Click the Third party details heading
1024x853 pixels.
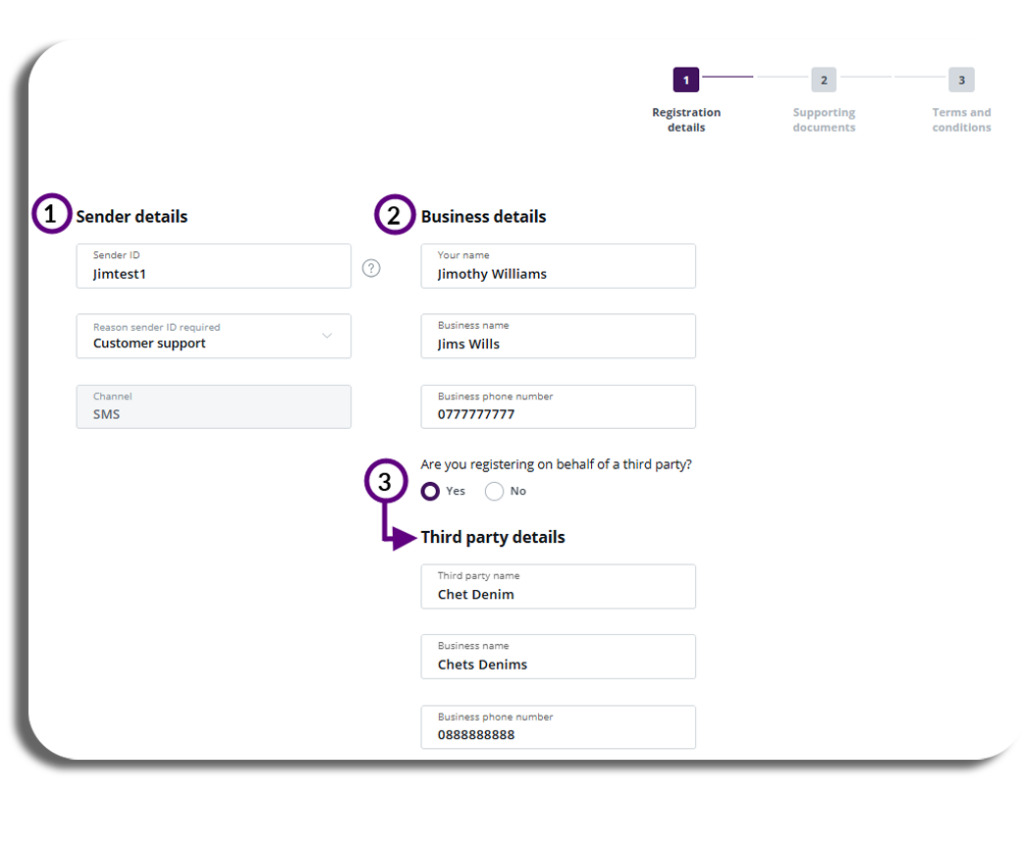click(493, 537)
